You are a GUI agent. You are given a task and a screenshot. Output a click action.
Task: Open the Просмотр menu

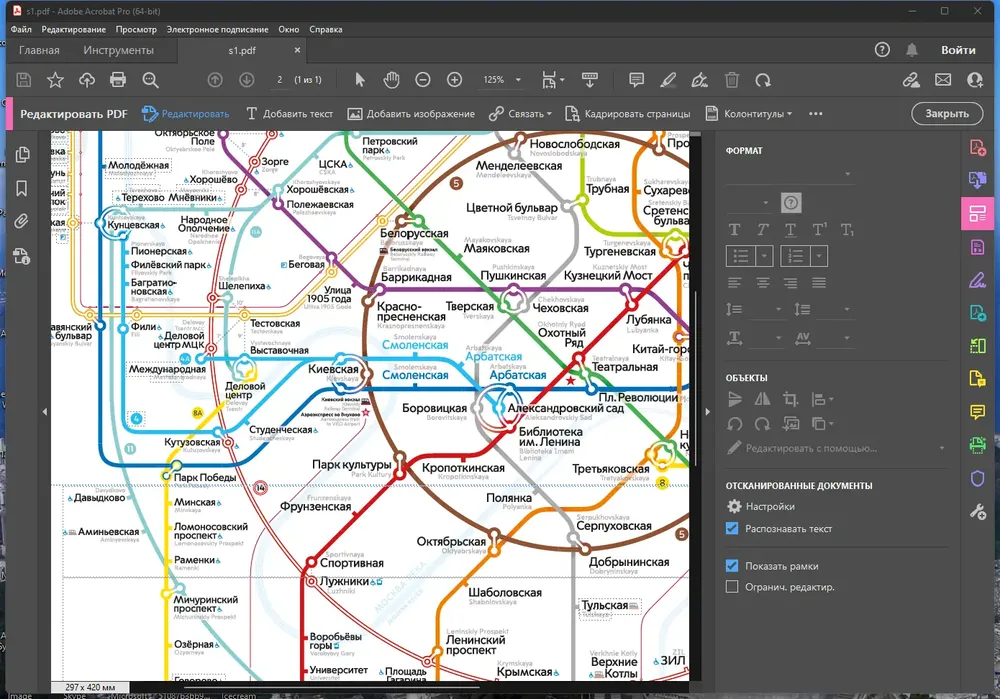coord(136,30)
